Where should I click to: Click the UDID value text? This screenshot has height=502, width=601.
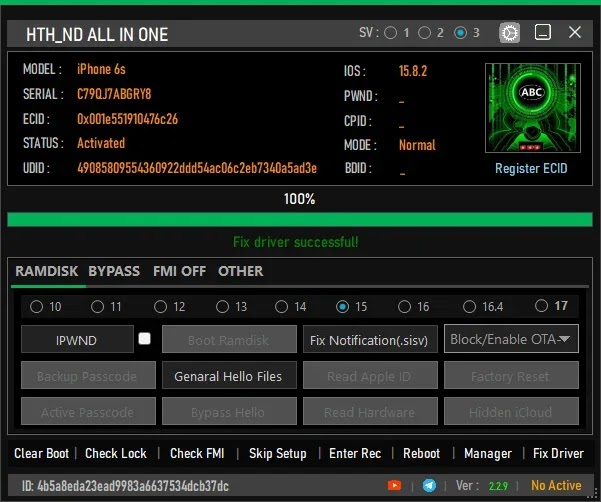coord(197,168)
